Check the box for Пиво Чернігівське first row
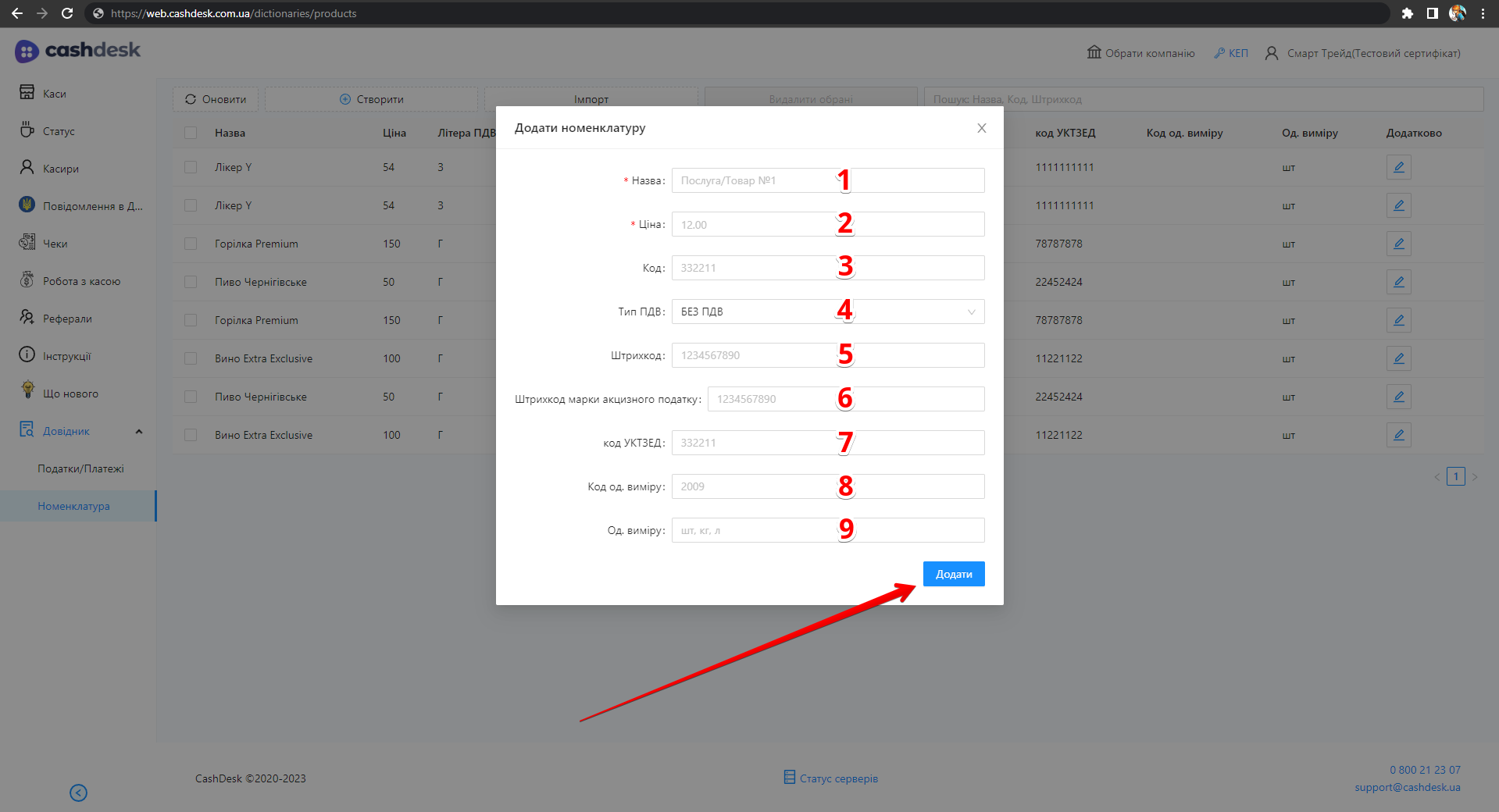Viewport: 1499px width, 812px height. point(191,282)
